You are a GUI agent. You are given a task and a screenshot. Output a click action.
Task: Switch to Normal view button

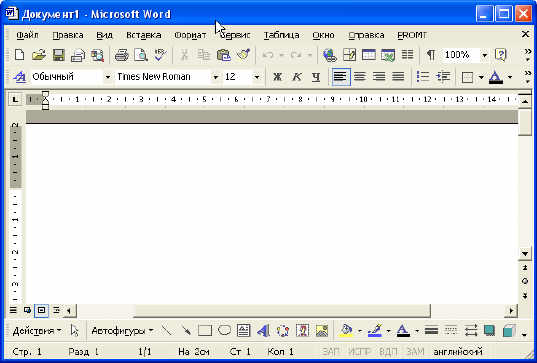(13, 310)
